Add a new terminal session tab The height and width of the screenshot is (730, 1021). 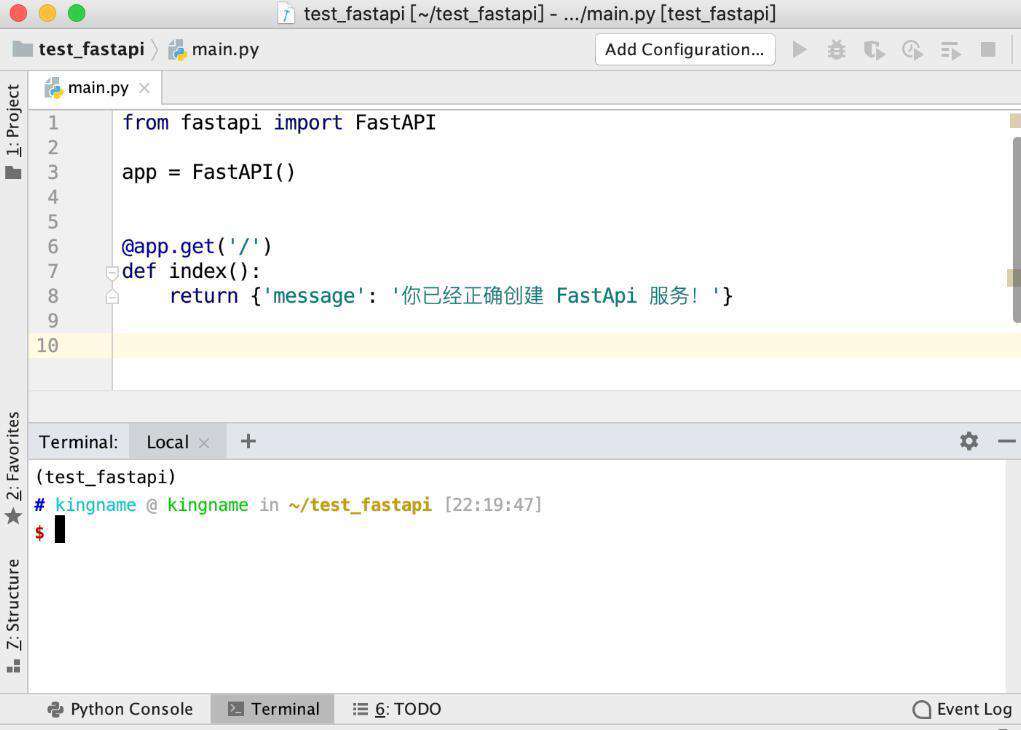pos(248,442)
